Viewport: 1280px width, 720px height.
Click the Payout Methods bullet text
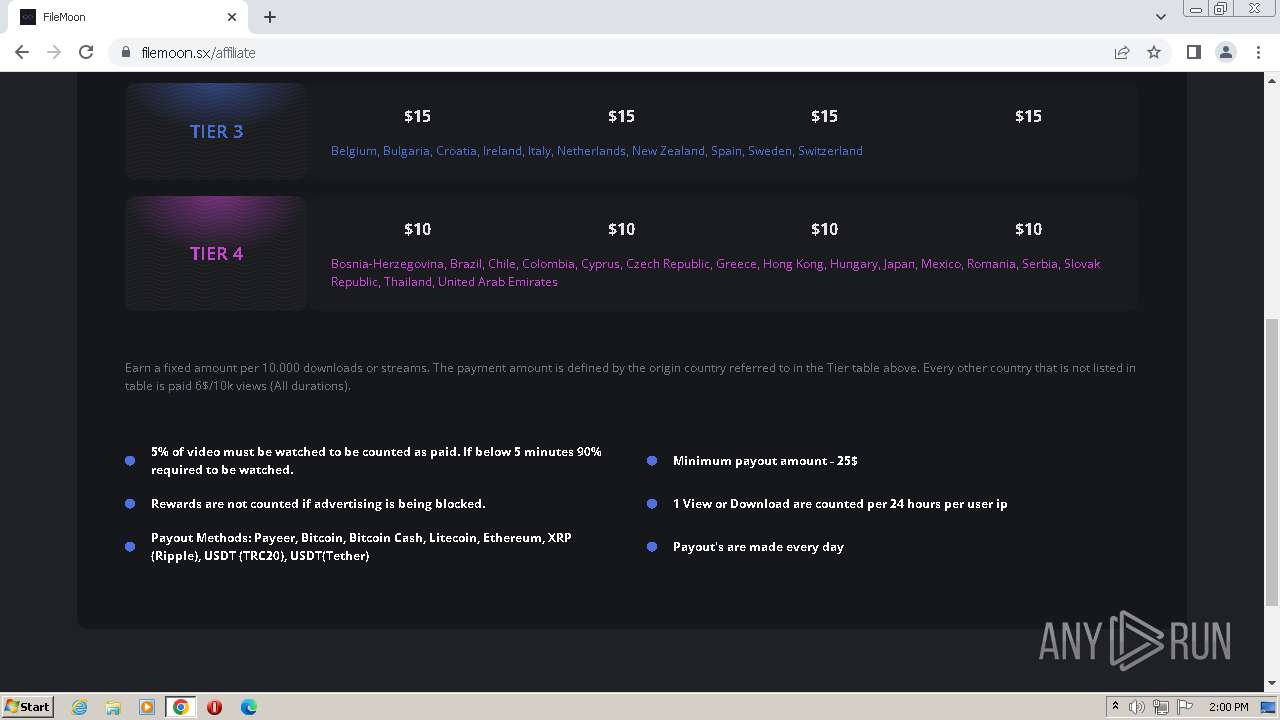click(x=361, y=546)
